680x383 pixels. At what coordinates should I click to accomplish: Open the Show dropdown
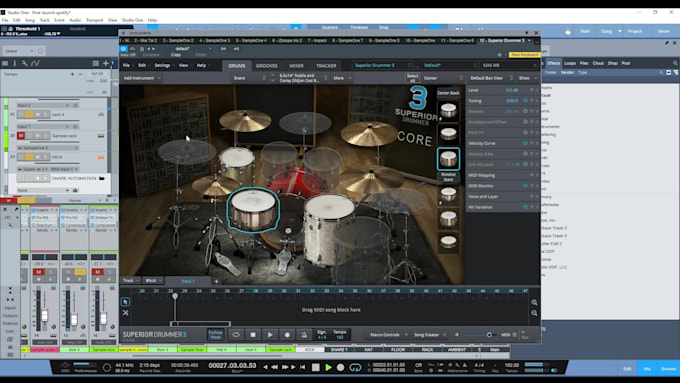click(527, 78)
